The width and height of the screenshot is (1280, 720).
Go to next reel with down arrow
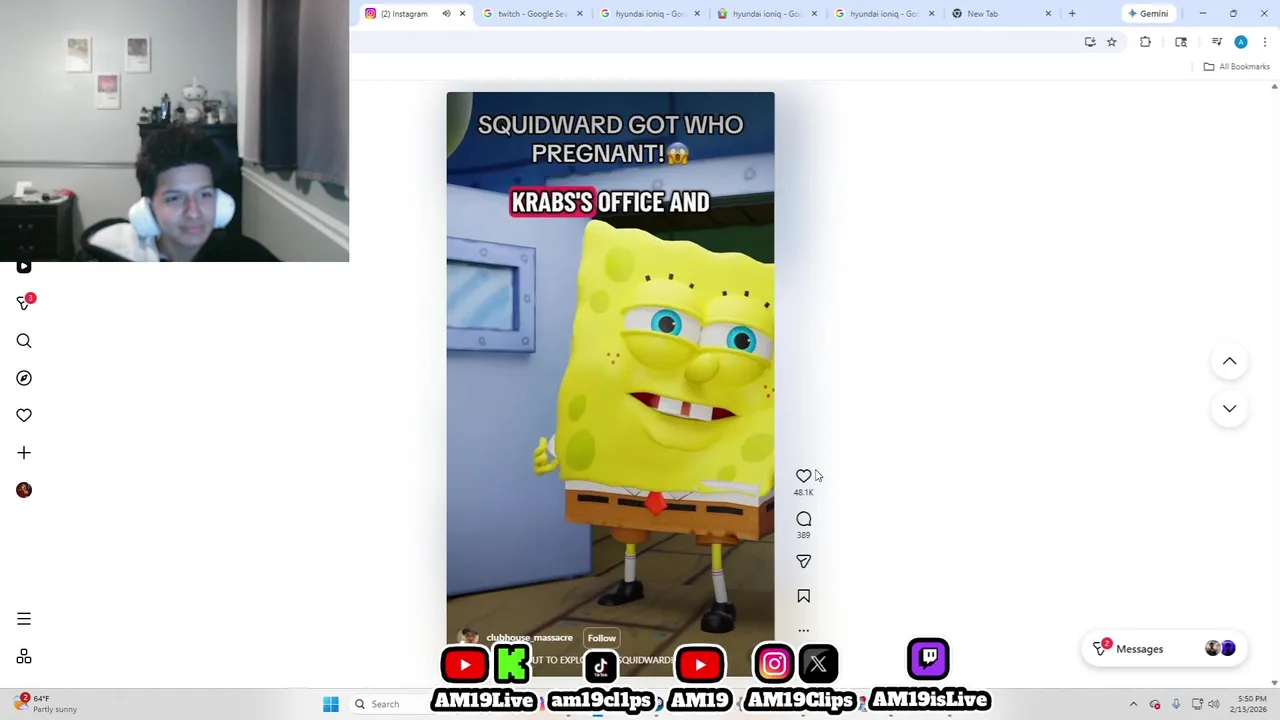coord(1229,408)
